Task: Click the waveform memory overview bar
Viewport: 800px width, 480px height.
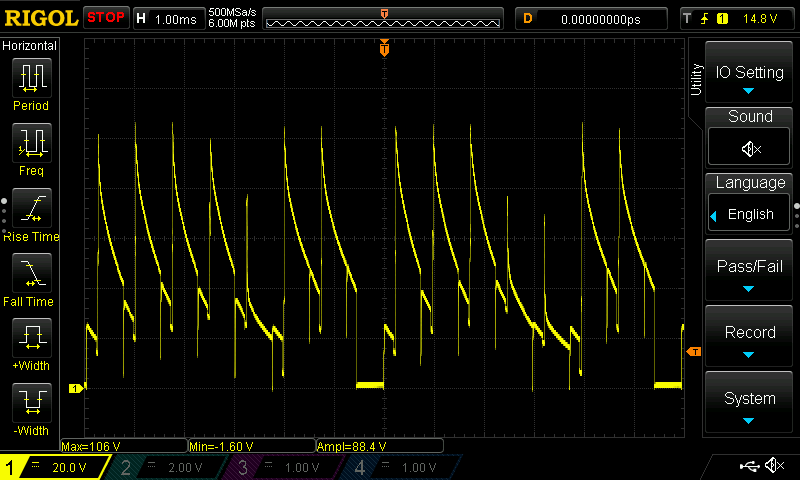Action: (383, 19)
